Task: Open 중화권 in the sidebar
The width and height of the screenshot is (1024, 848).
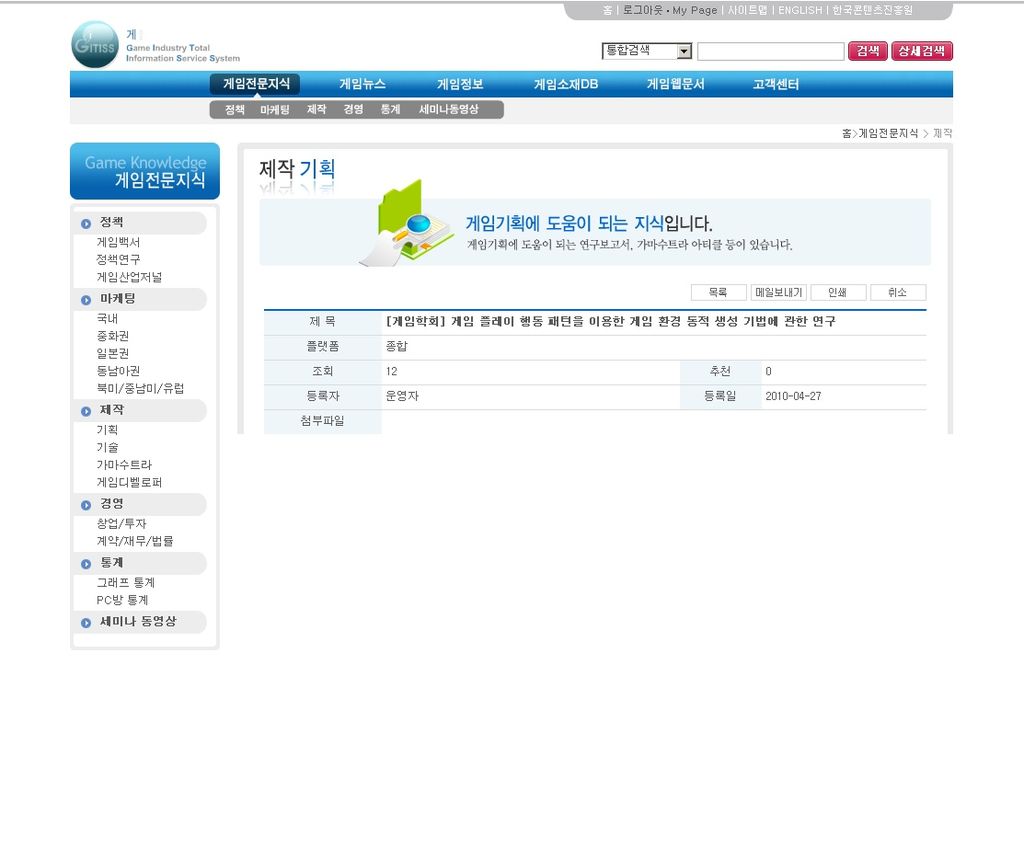Action: (x=112, y=336)
